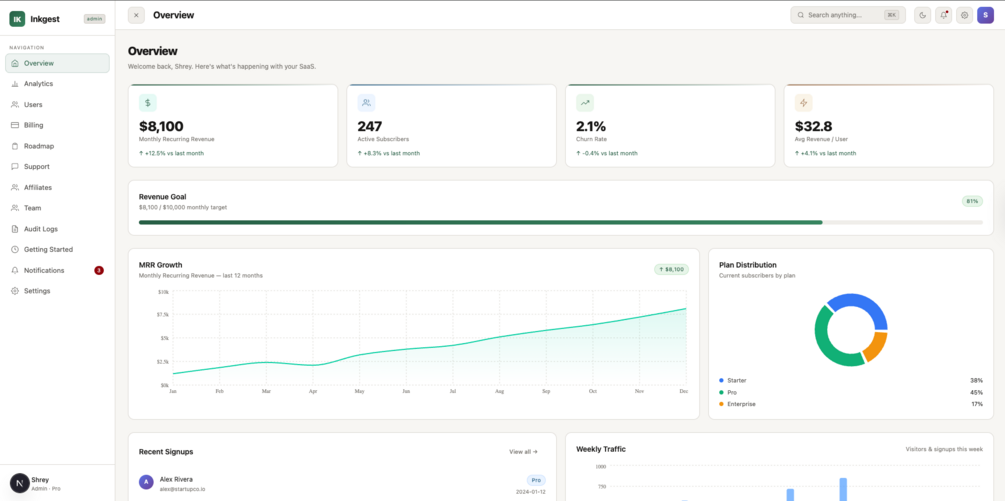1005x501 pixels.
Task: Click the dollar sign icon on the MRR card
Action: (147, 103)
